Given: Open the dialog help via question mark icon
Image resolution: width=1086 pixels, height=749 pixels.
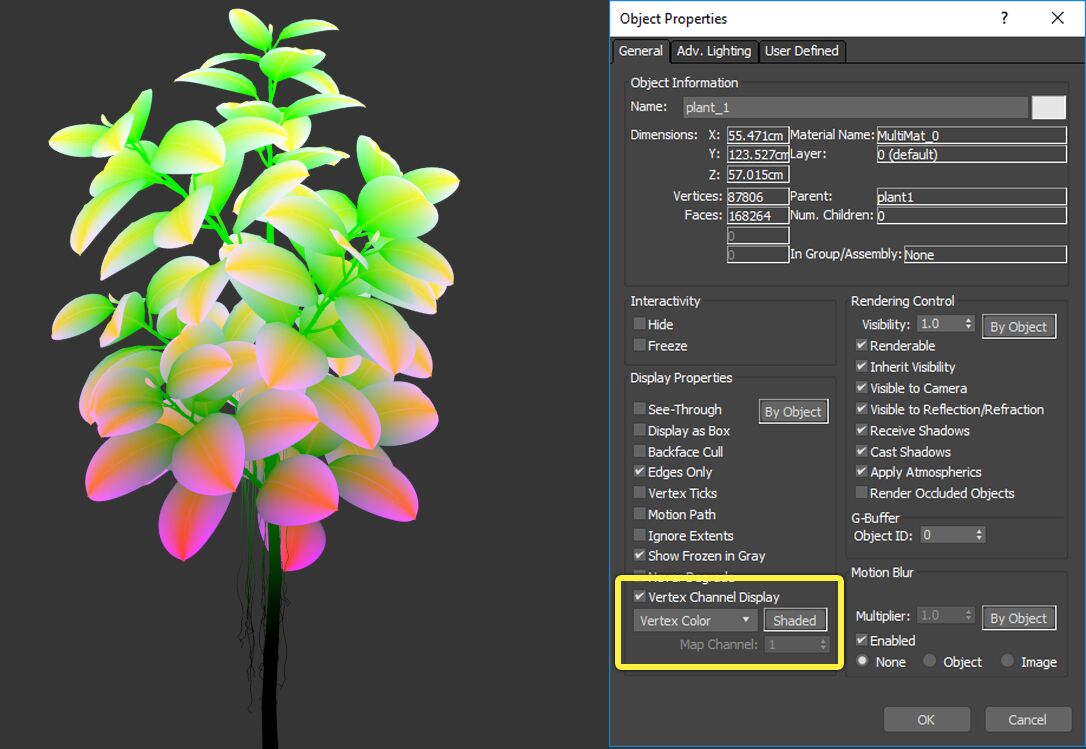Looking at the screenshot, I should pyautogui.click(x=1004, y=18).
